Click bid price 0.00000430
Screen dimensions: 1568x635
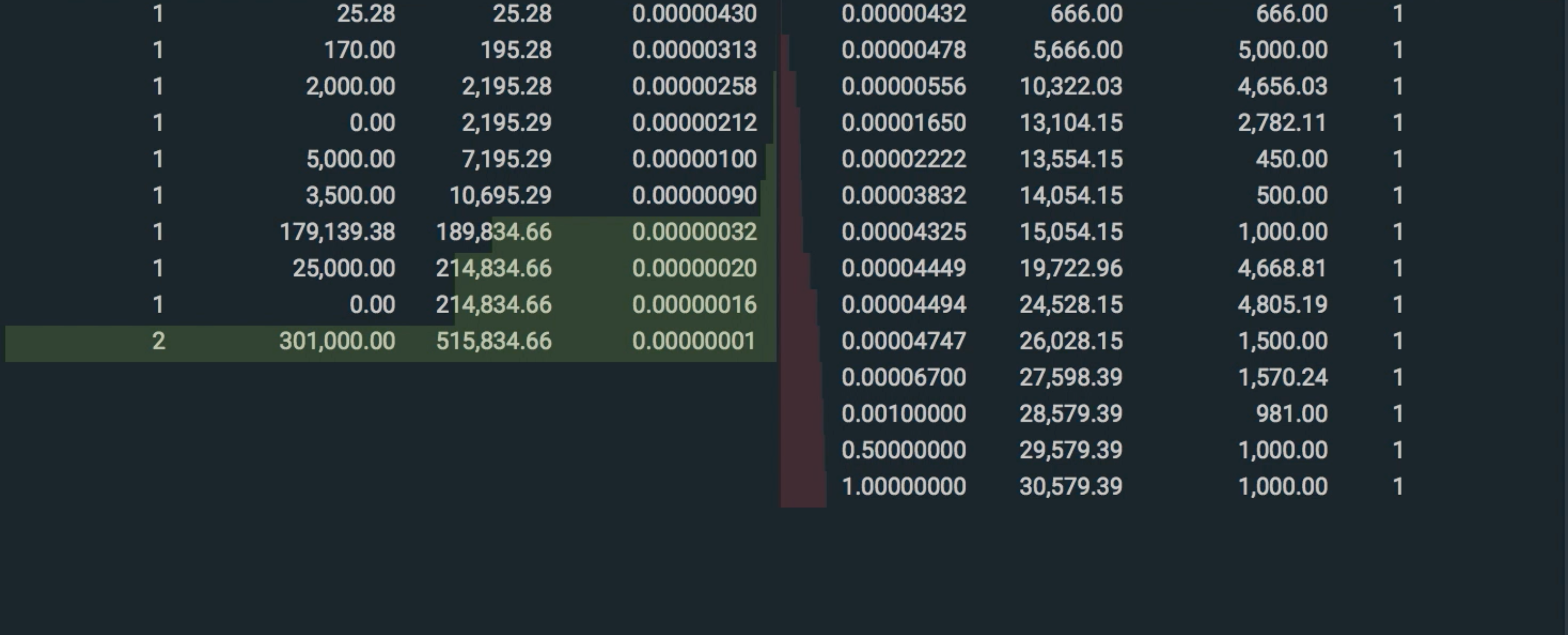[694, 14]
